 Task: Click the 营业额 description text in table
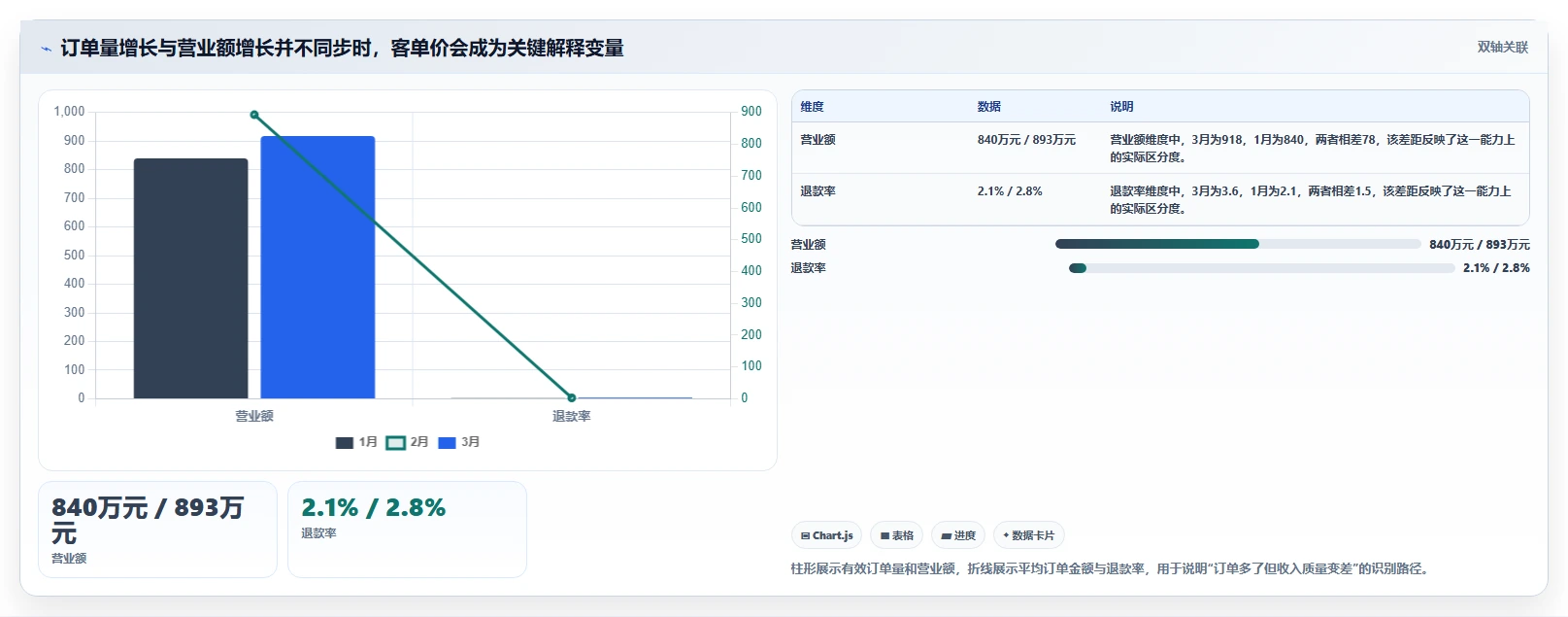click(1313, 149)
